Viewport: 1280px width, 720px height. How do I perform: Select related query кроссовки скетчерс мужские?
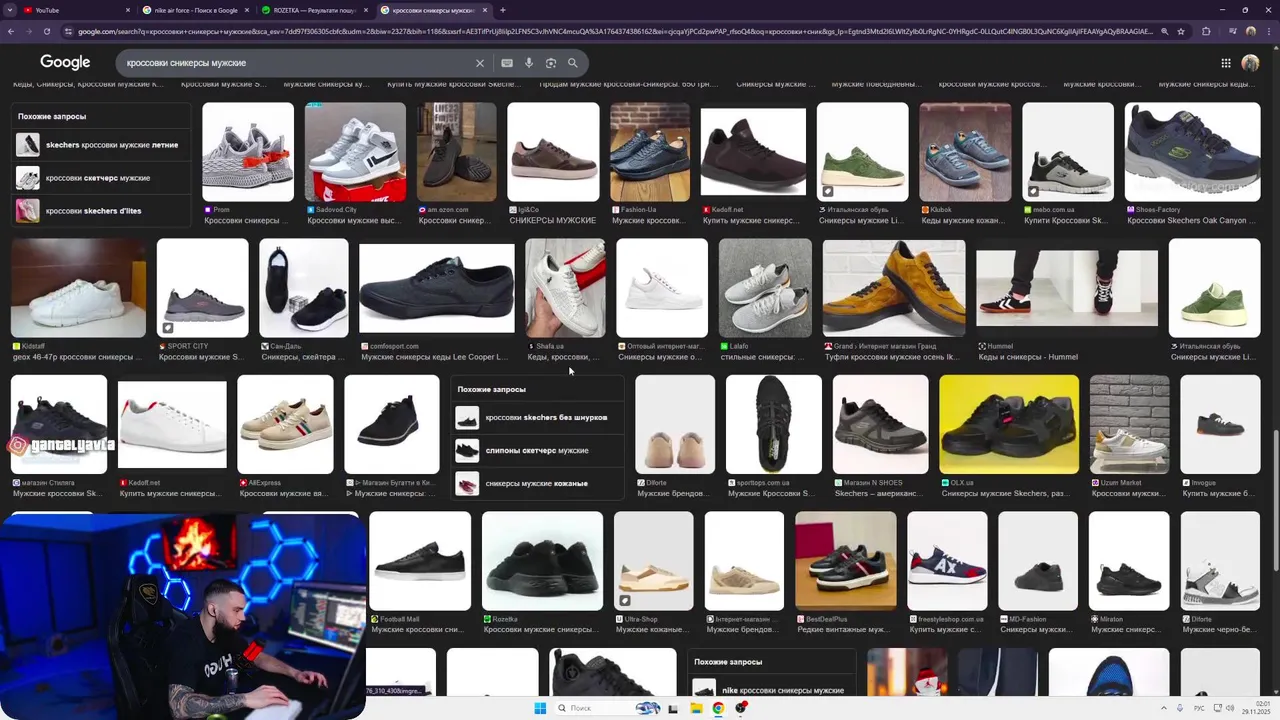[x=100, y=178]
